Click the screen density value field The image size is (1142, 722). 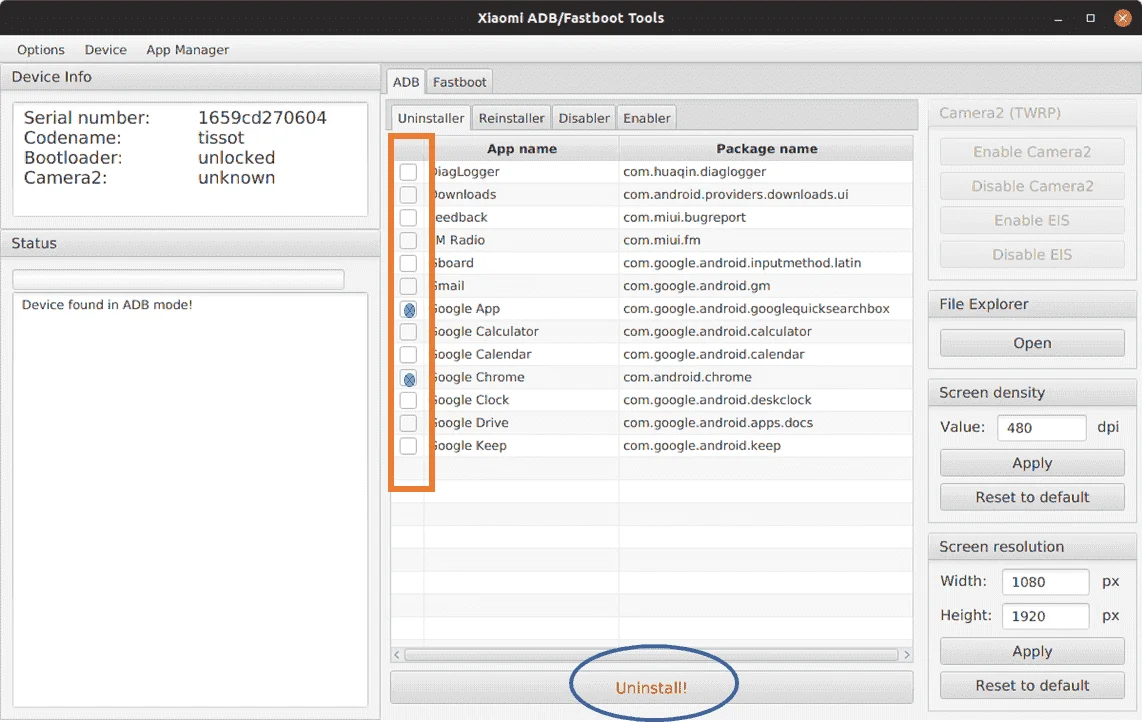pyautogui.click(x=1041, y=428)
